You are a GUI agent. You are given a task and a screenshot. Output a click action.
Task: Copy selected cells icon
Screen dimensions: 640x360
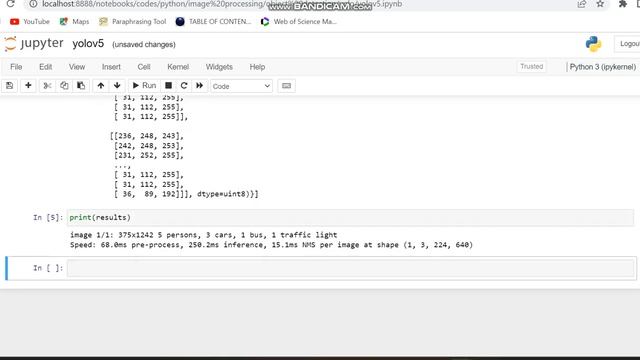pos(64,86)
